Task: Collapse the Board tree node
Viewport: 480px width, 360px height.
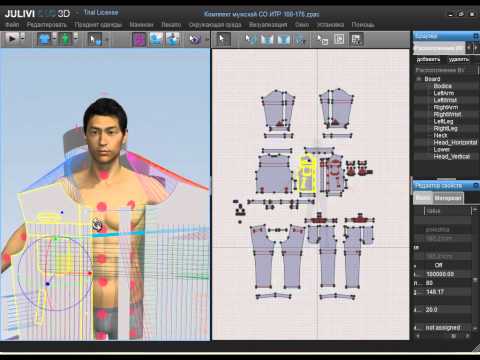Action: pos(419,79)
